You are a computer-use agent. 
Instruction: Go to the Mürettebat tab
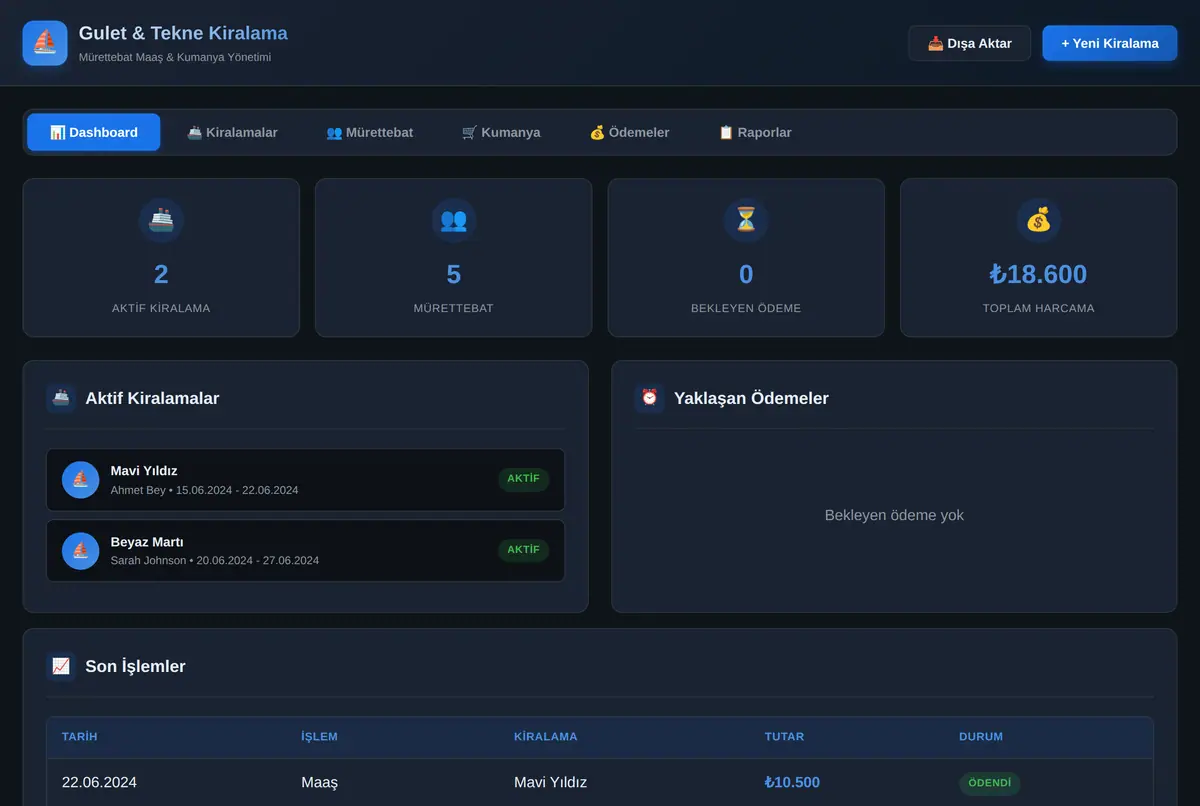coord(370,132)
